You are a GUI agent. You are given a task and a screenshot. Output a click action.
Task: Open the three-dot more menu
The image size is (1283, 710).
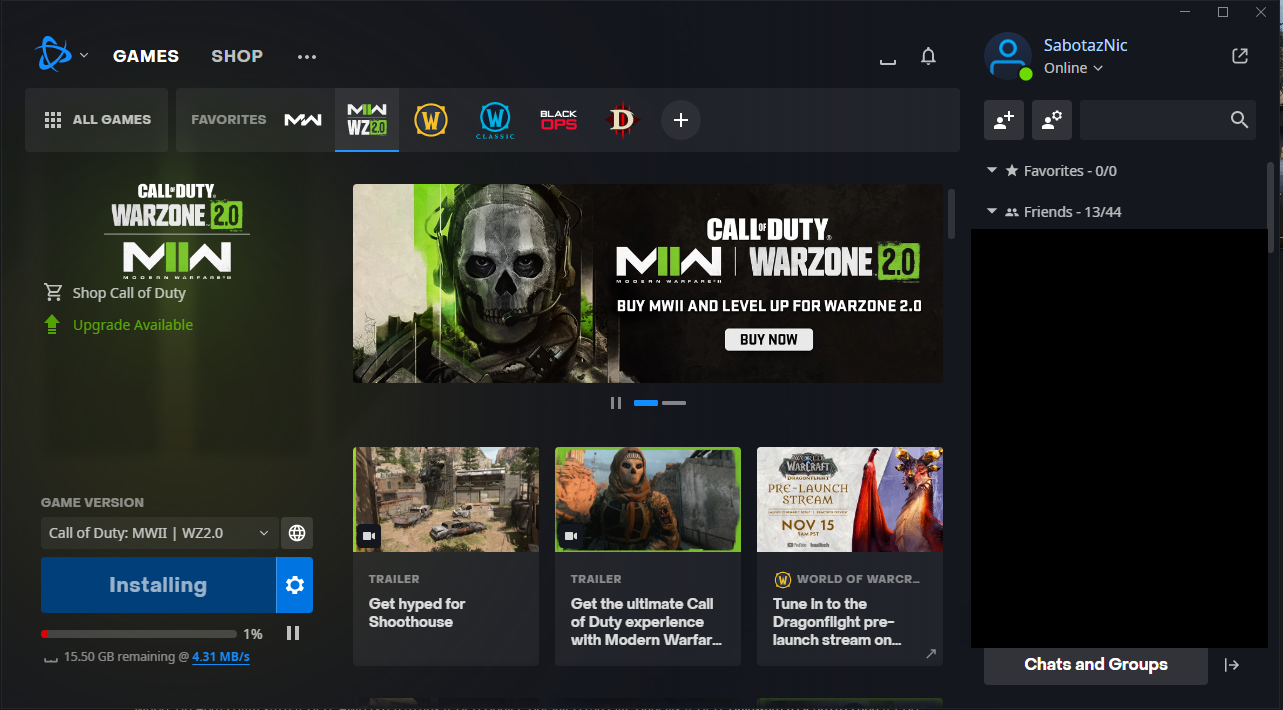tap(307, 57)
